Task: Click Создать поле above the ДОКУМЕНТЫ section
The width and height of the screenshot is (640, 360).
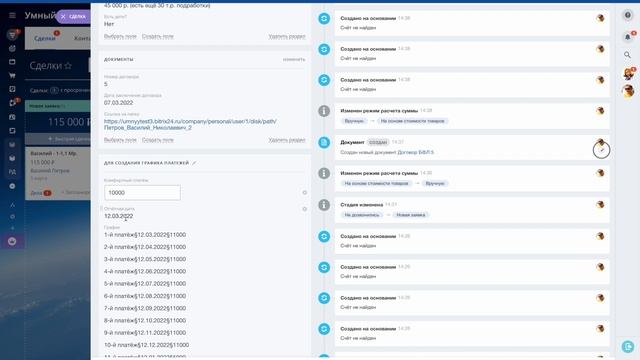Action: pos(158,36)
